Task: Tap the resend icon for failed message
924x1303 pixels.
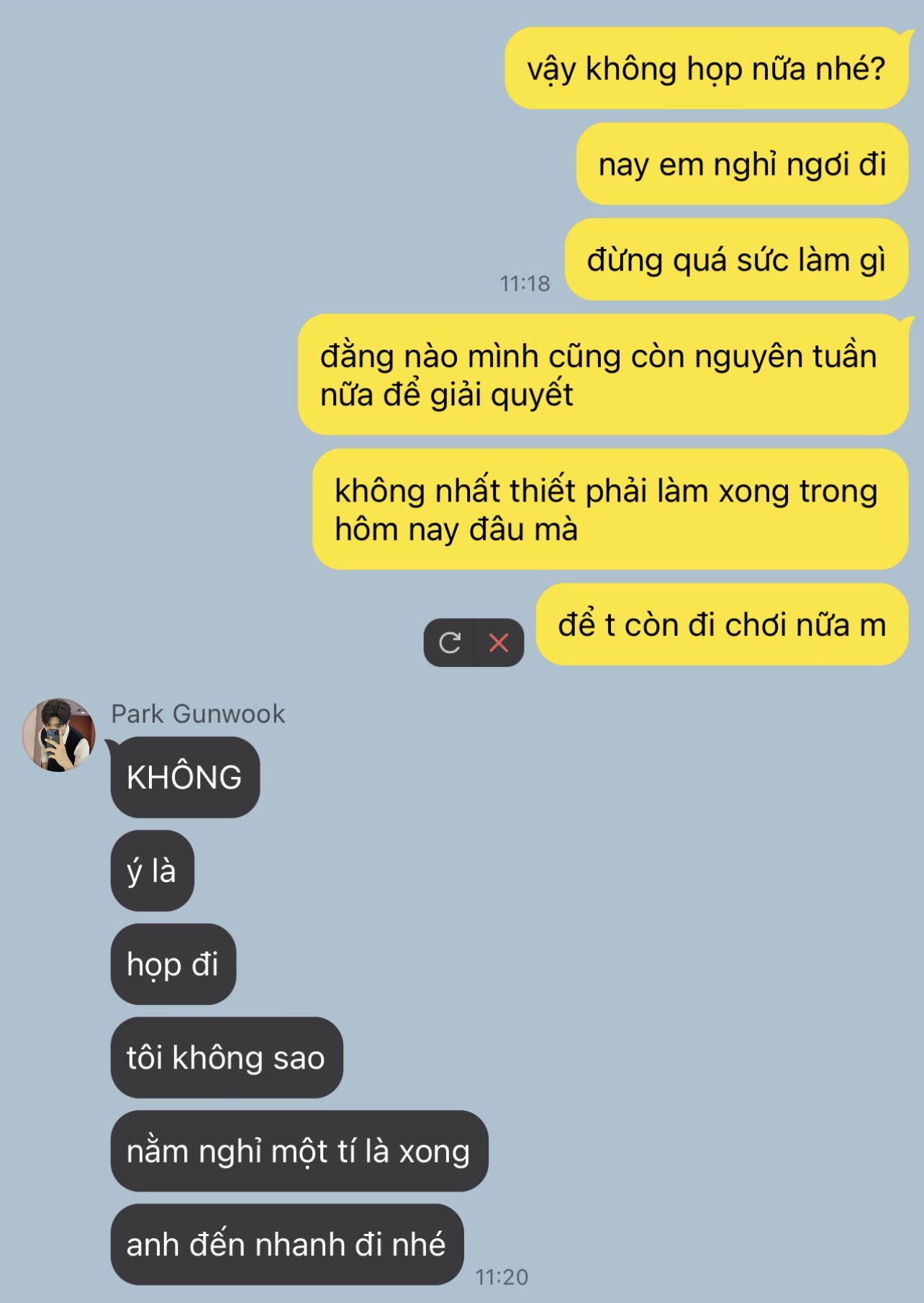Action: pos(450,643)
